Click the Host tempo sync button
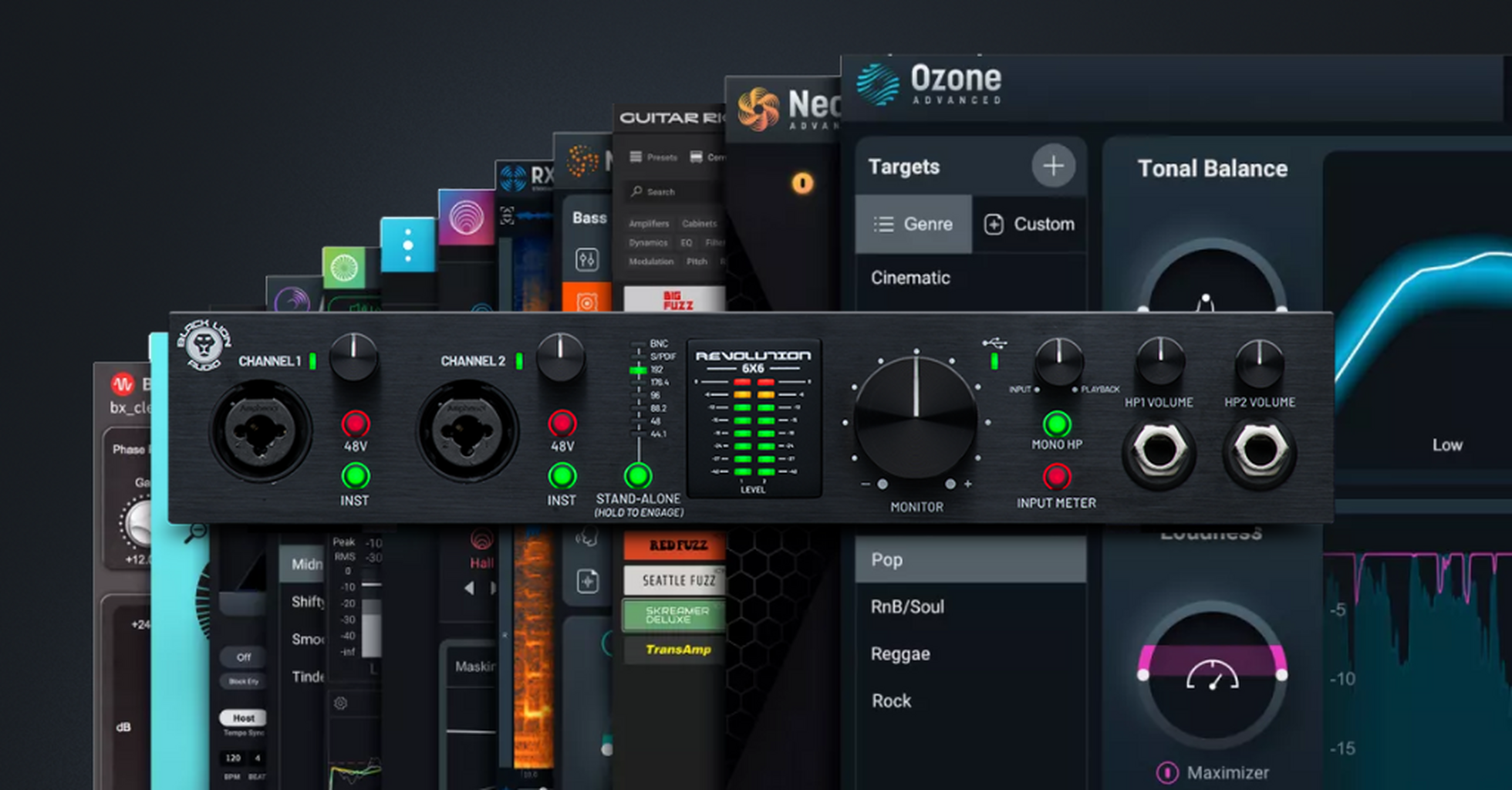 [244, 717]
